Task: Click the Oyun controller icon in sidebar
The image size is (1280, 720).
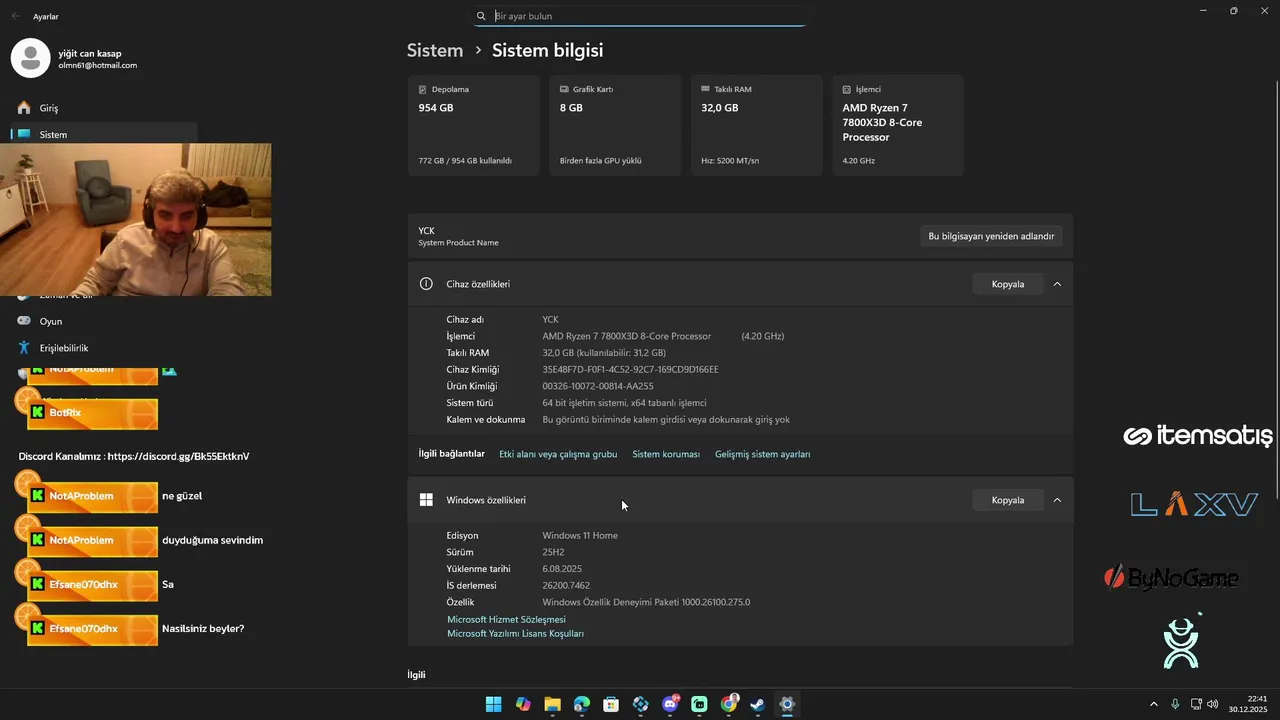Action: coord(24,321)
